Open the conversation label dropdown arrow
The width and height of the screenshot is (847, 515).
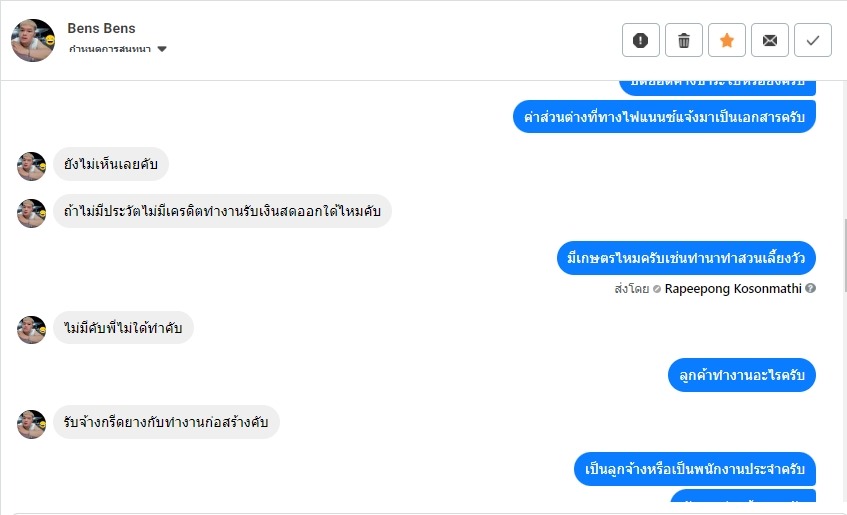162,49
